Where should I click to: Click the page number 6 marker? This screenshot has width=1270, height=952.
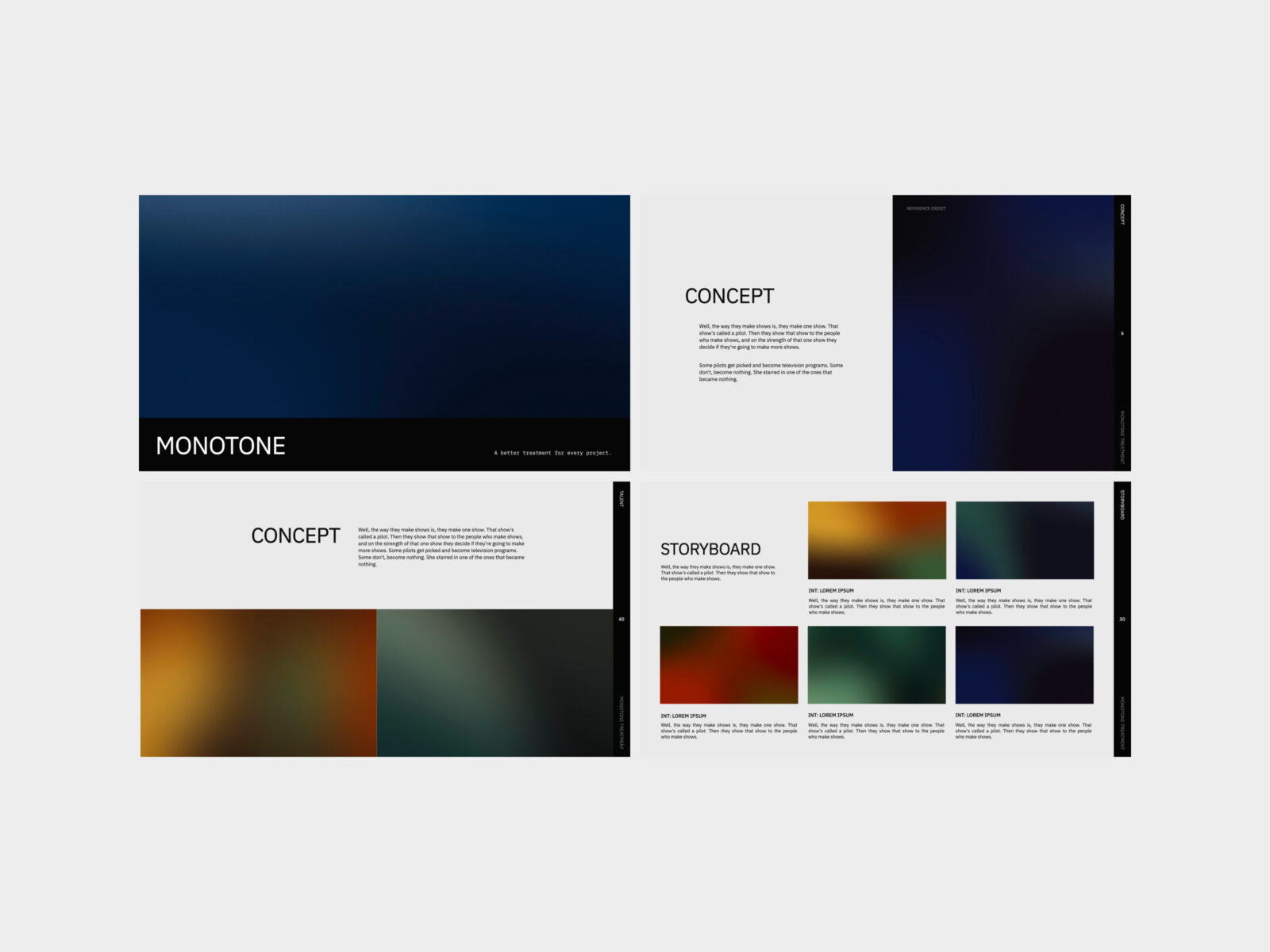(x=1121, y=334)
